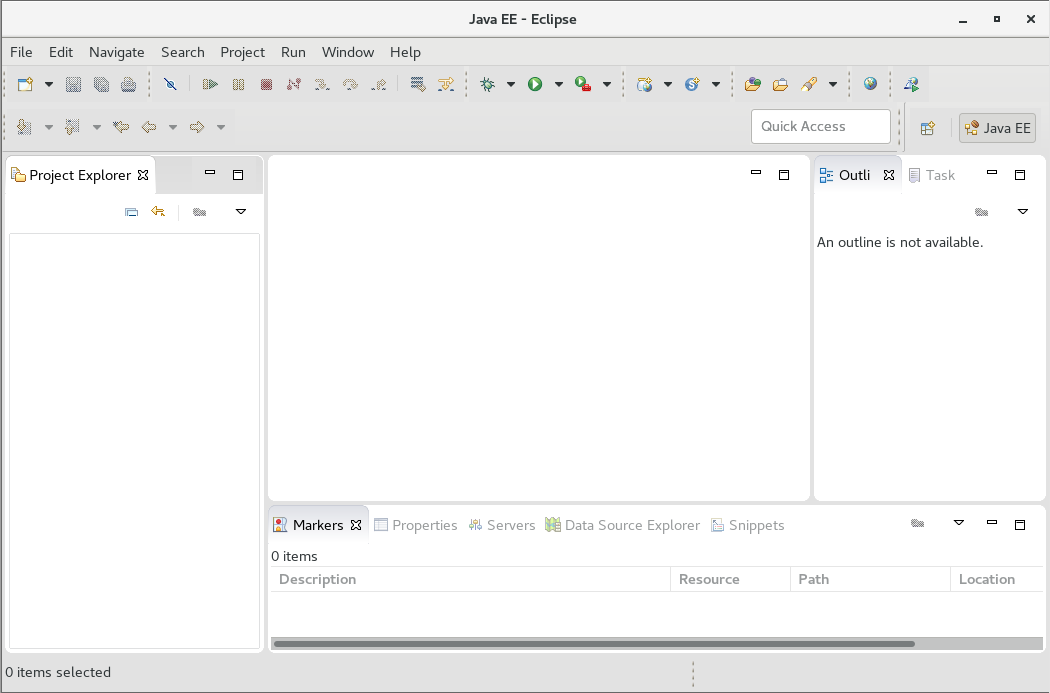Viewport: 1050px width, 693px height.
Task: Click the Step Into icon
Action: click(322, 84)
